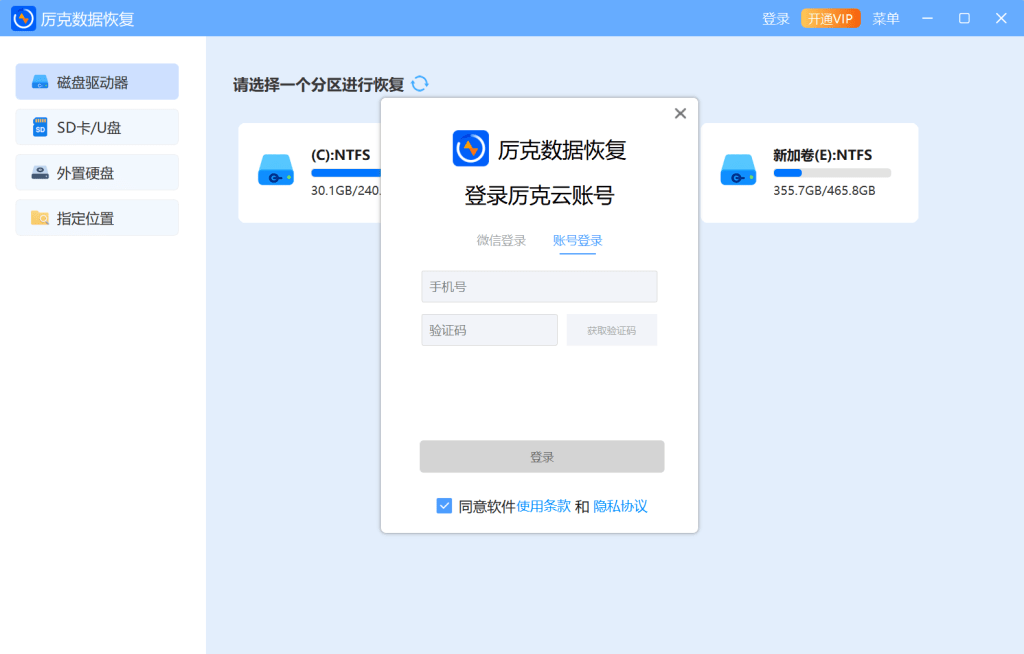Click 登录 in the title bar
Viewport: 1024px width, 654px height.
(x=776, y=19)
